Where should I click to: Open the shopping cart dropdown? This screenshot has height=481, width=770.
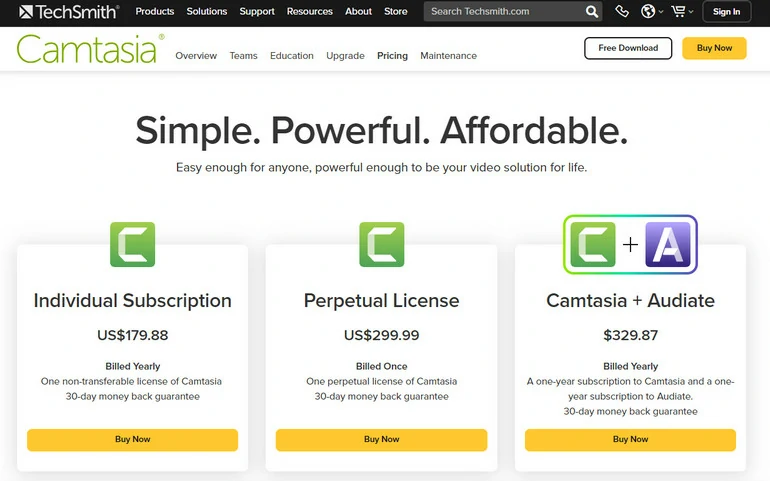(x=682, y=11)
